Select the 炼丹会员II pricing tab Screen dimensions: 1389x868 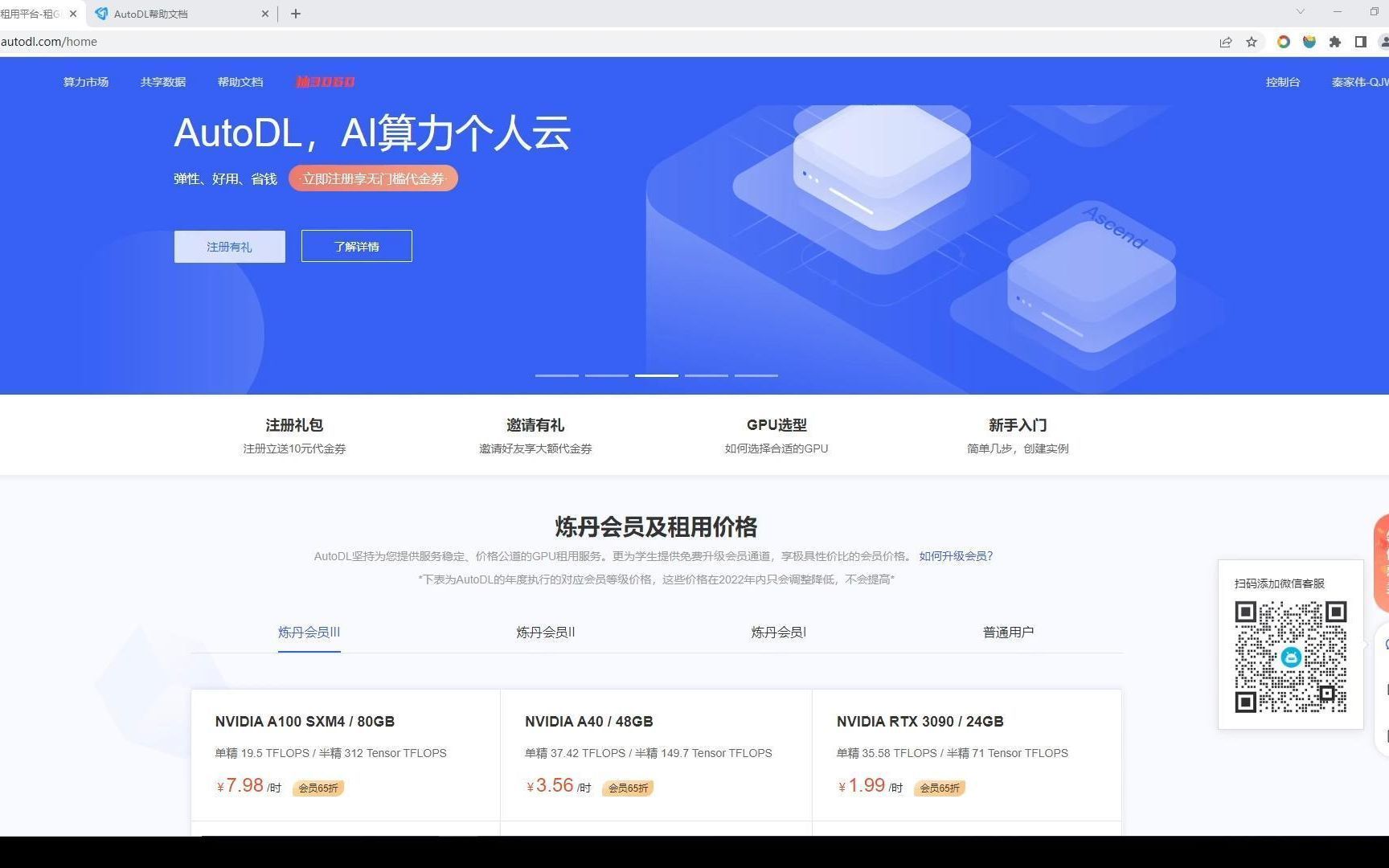(546, 633)
